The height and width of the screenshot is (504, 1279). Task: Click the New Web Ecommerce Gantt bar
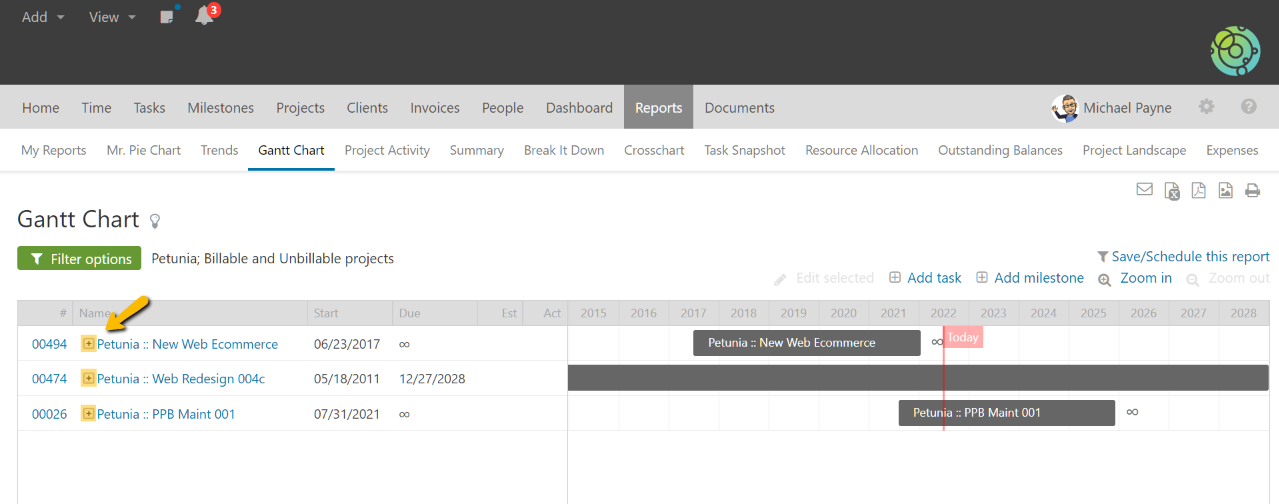click(806, 343)
